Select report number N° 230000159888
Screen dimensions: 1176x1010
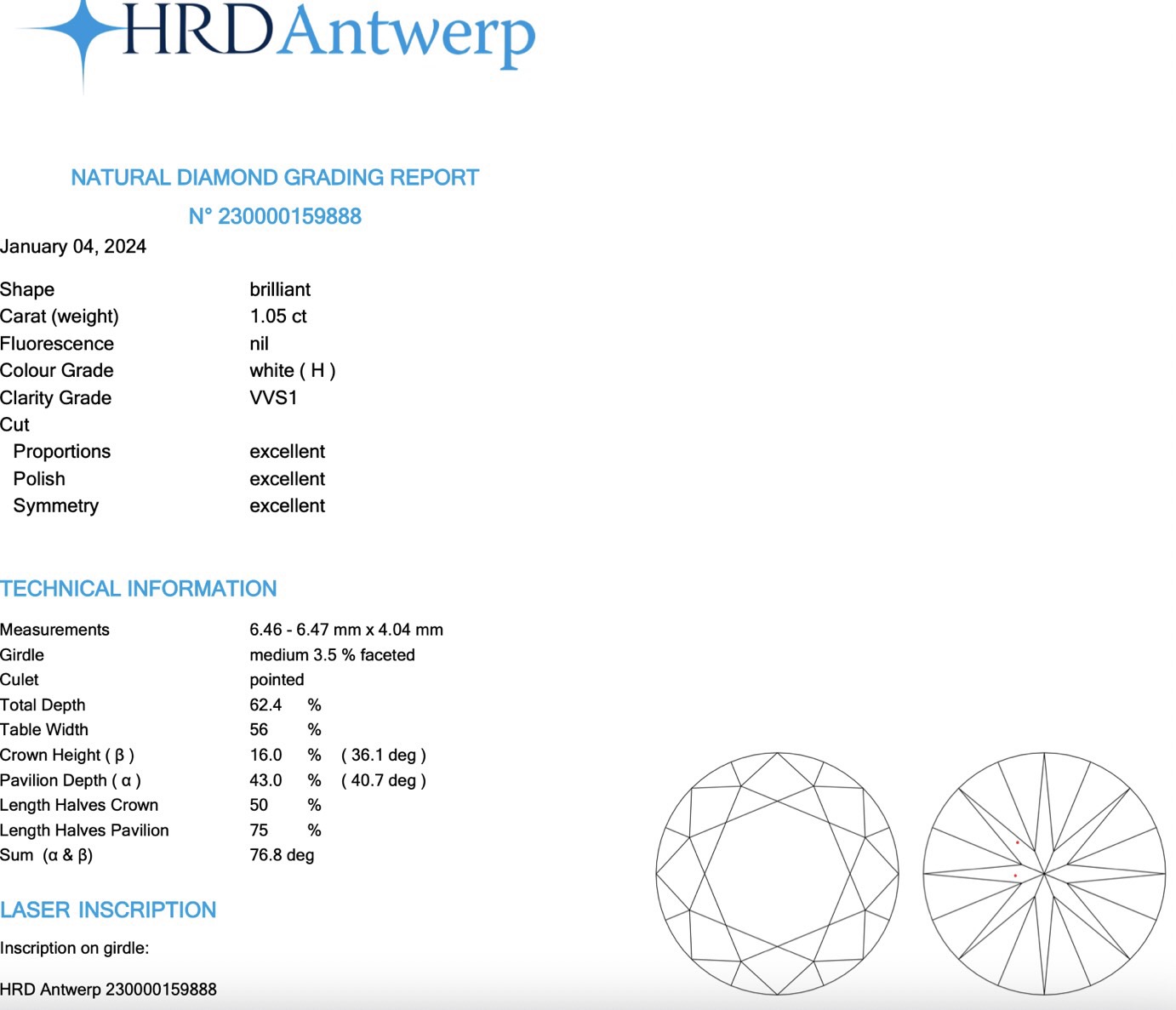click(275, 216)
